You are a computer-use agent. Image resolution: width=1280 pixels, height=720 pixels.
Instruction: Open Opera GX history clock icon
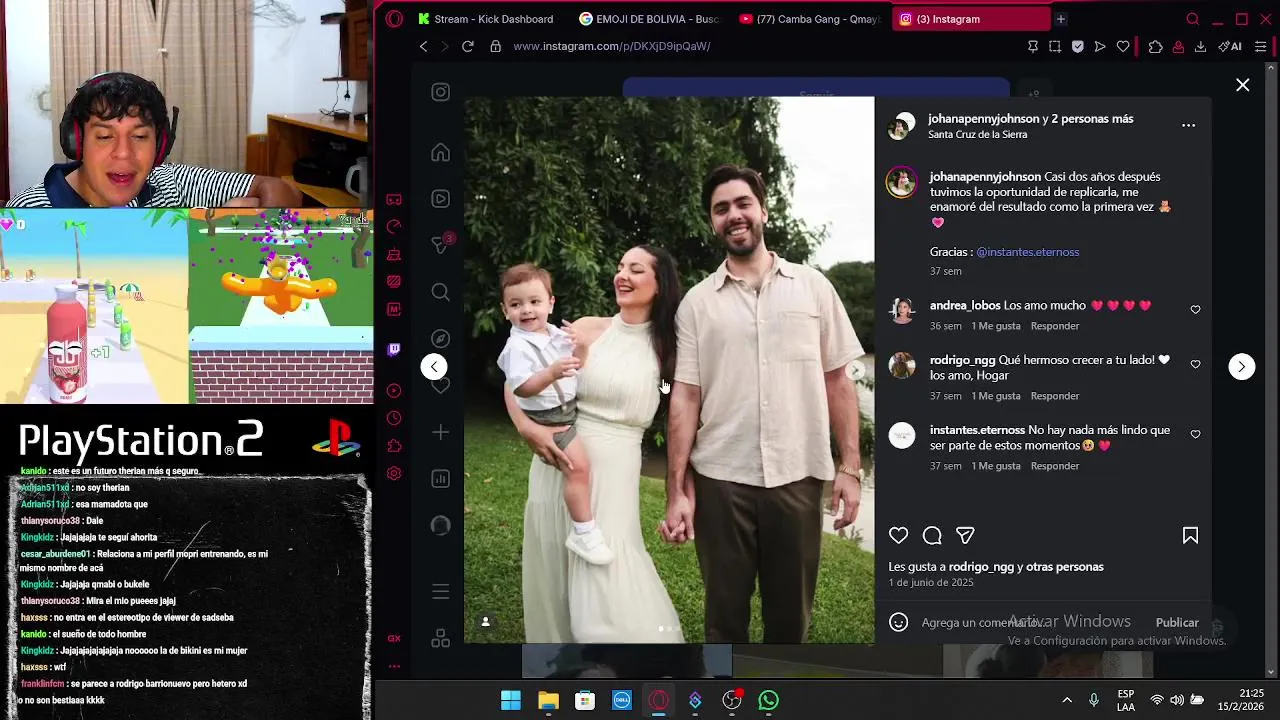click(394, 418)
